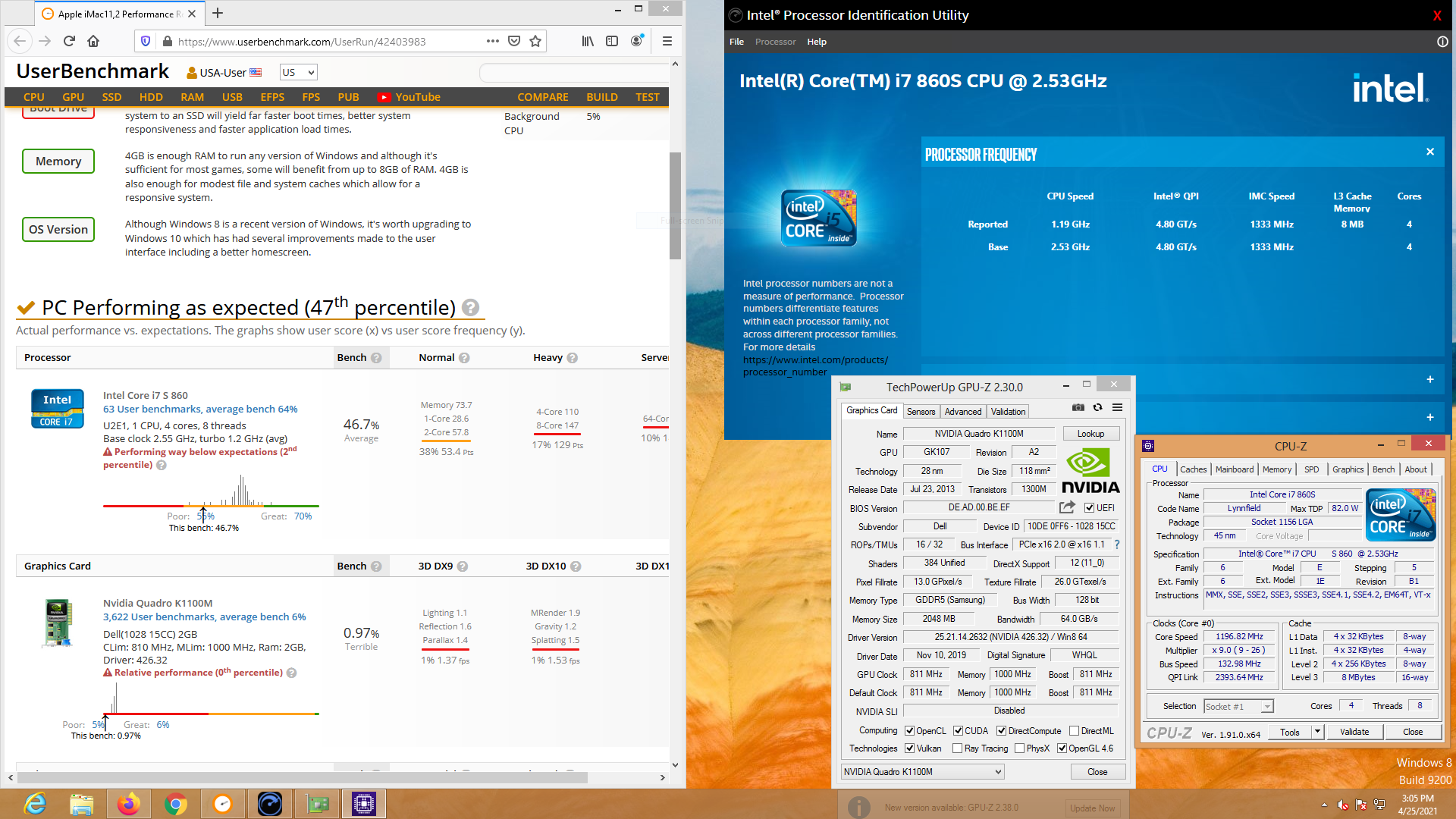The height and width of the screenshot is (819, 1456).
Task: Open the US country dropdown
Action: [x=298, y=73]
